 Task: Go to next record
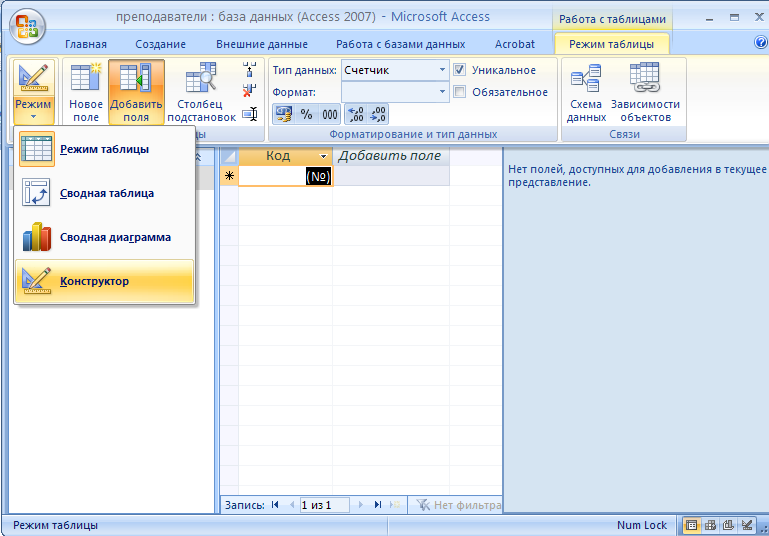click(x=361, y=505)
